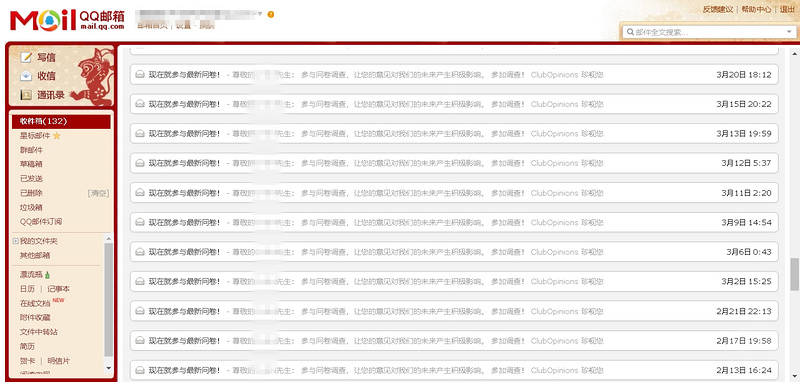Click envelope icon of 3月9日 14:54 email
Viewport: 800px width, 382px height.
(x=139, y=222)
